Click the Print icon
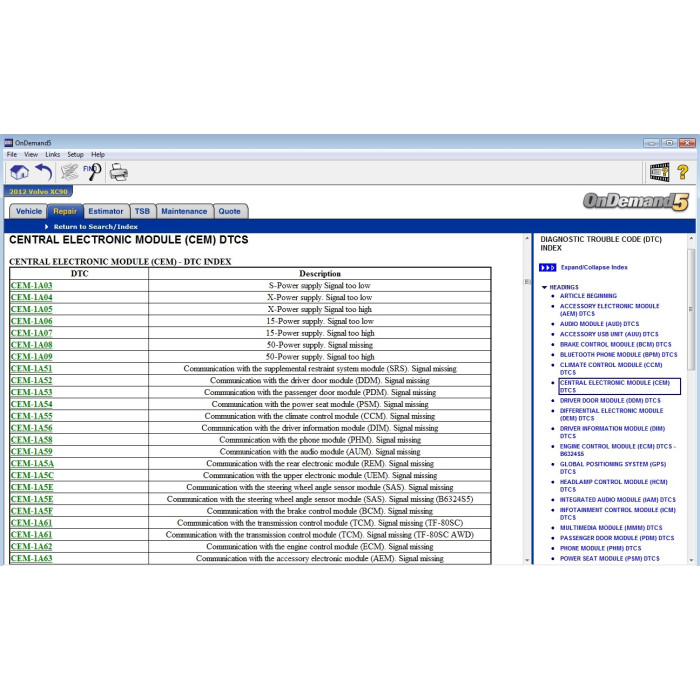The width and height of the screenshot is (700, 700). click(119, 172)
